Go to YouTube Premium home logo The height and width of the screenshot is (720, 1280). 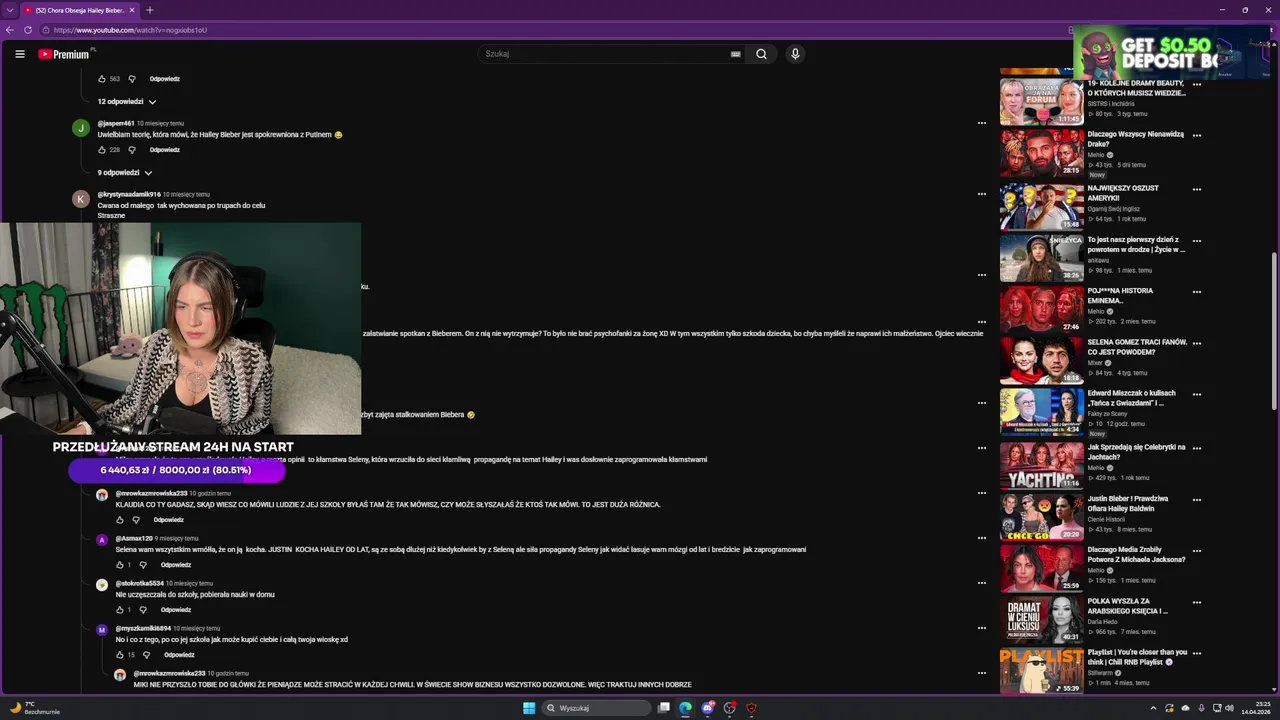click(x=64, y=54)
